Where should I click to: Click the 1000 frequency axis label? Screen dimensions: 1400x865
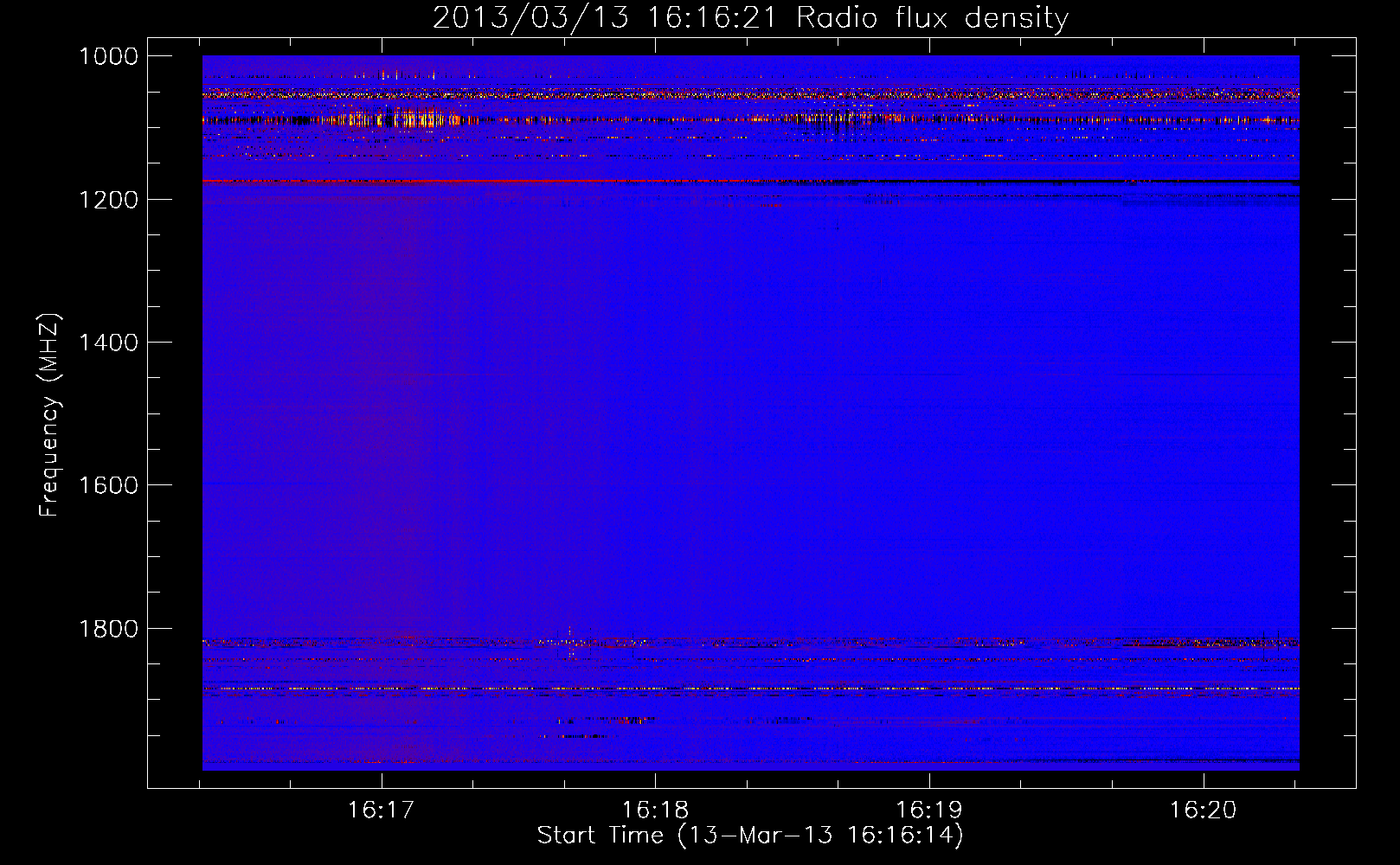(x=108, y=56)
